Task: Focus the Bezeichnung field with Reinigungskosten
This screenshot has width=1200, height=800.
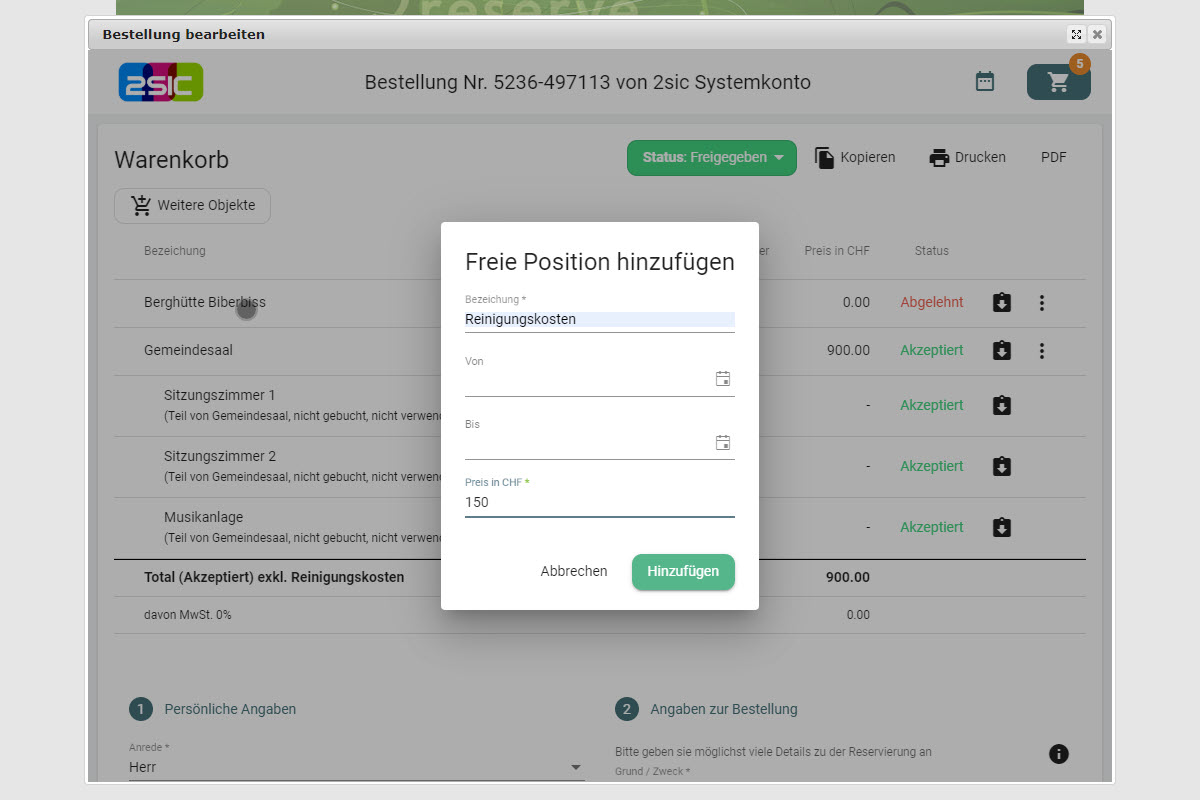Action: point(599,320)
